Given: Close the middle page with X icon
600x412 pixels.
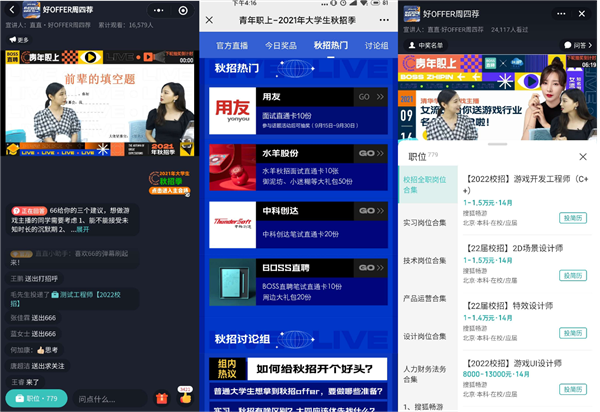Looking at the screenshot, I should coord(209,20).
